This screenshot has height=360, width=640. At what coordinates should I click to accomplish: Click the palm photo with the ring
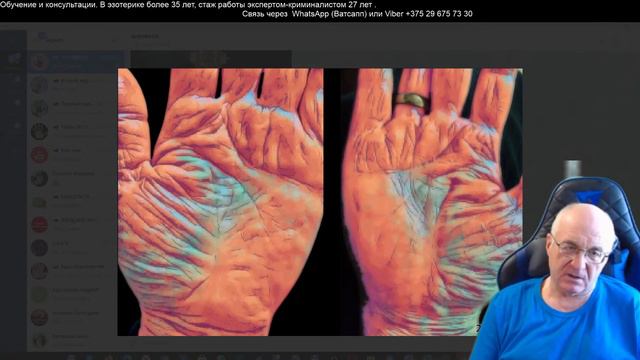[431, 202]
